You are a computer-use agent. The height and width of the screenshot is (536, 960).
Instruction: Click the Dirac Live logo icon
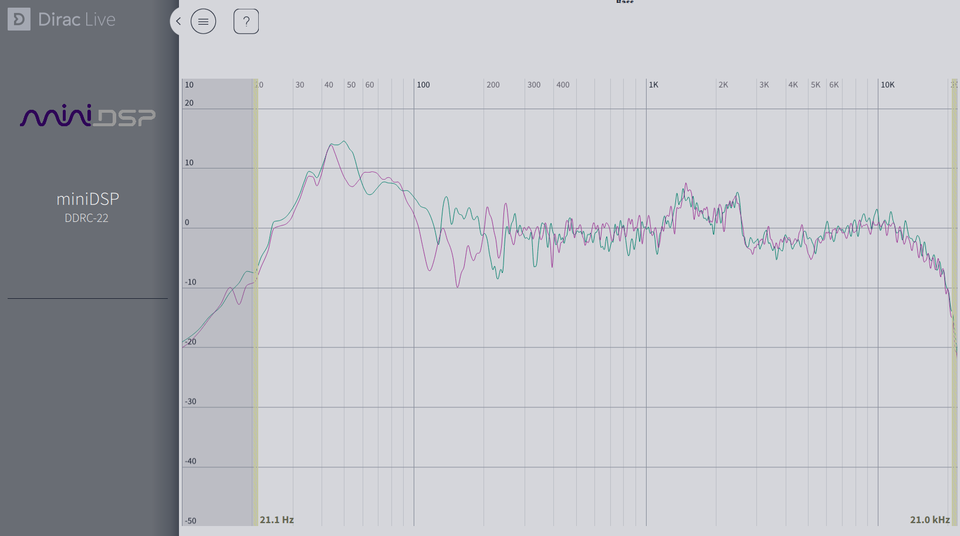pyautogui.click(x=19, y=20)
